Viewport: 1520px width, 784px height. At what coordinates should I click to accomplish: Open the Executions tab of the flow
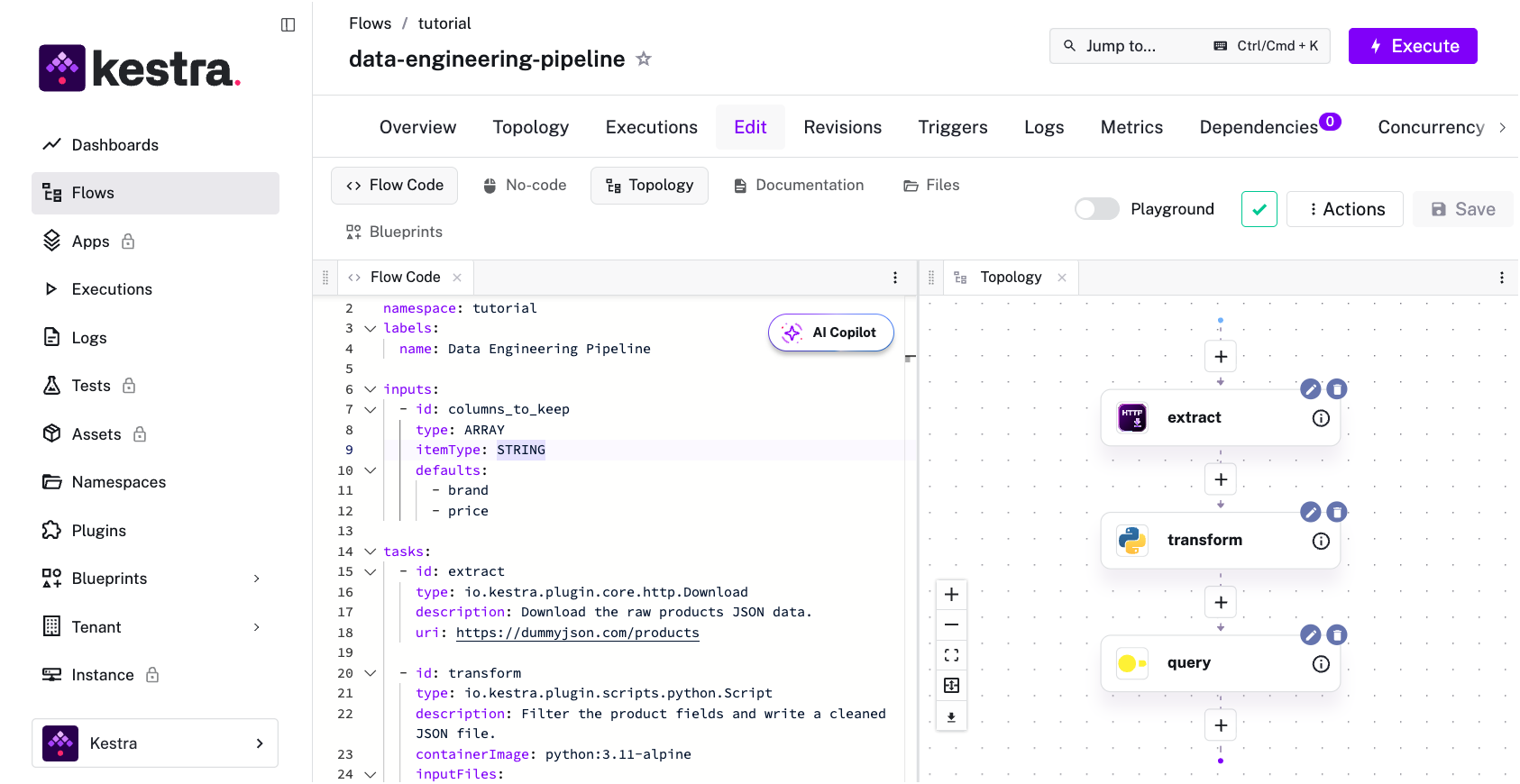click(651, 127)
